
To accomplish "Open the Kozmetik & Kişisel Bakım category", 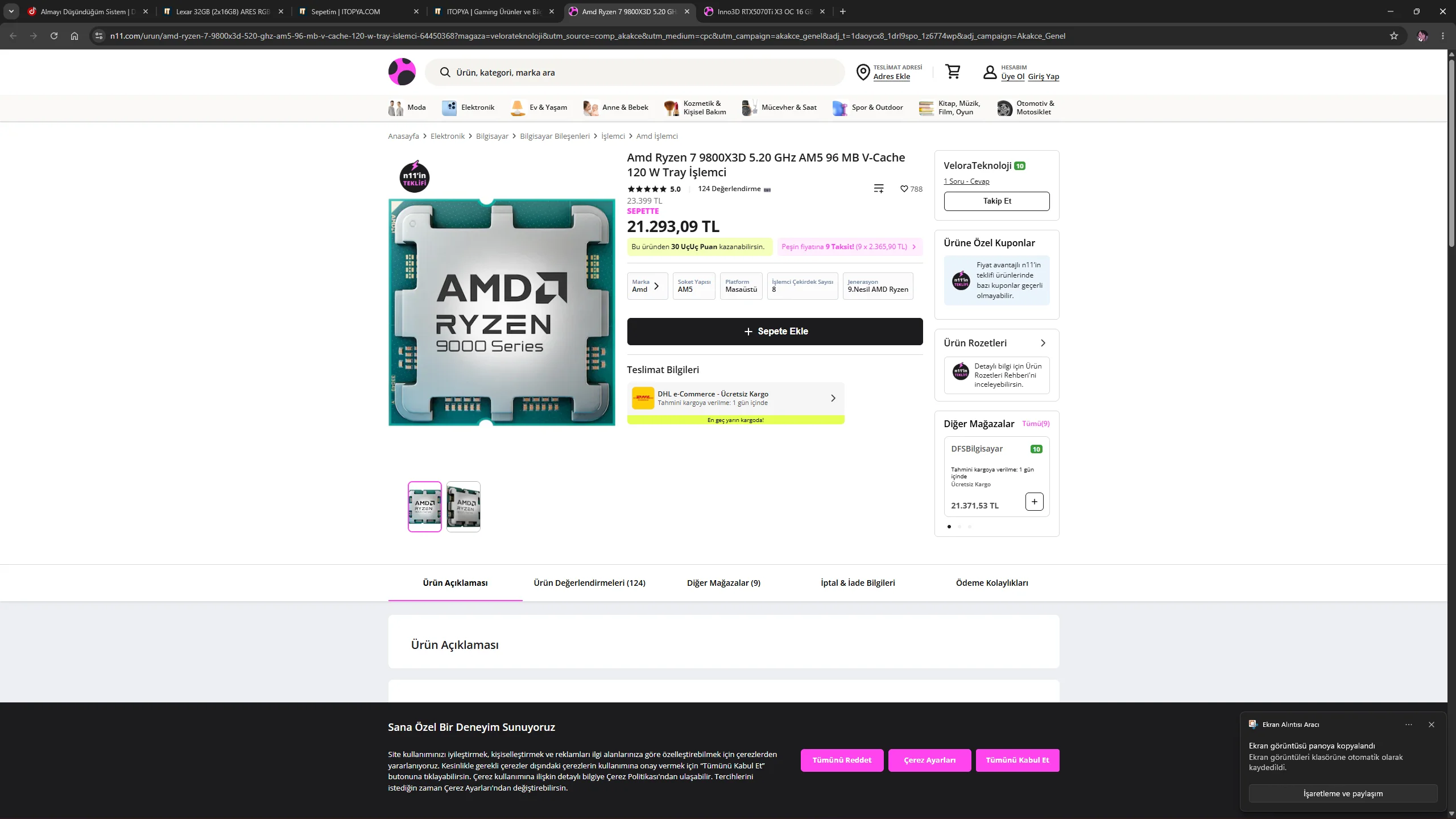I will point(695,107).
